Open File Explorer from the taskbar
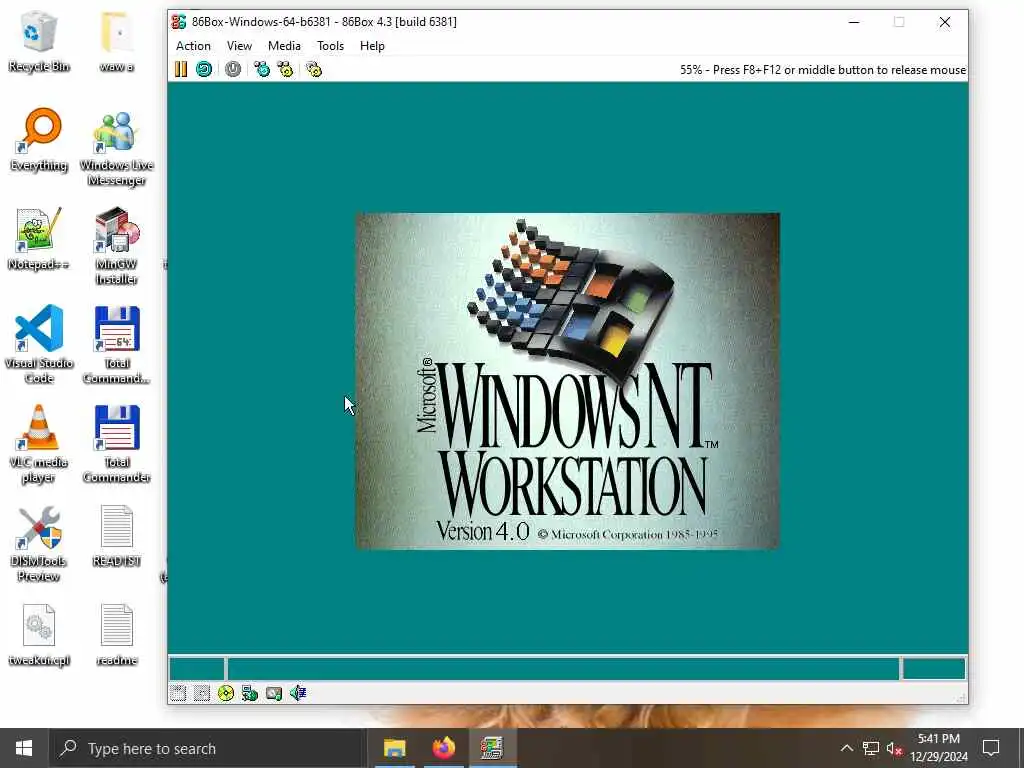 pyautogui.click(x=394, y=748)
